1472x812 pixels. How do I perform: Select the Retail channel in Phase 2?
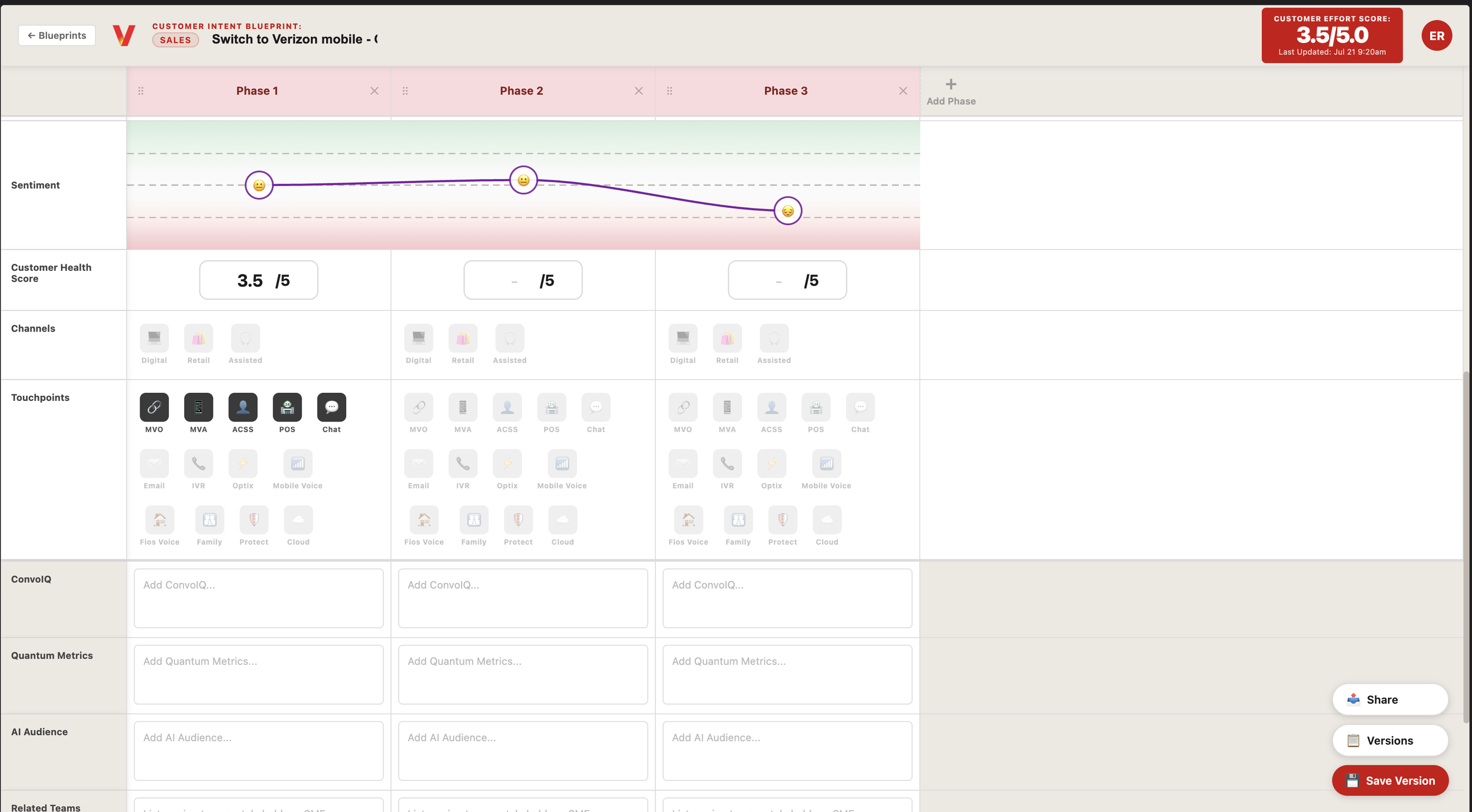[x=463, y=338]
